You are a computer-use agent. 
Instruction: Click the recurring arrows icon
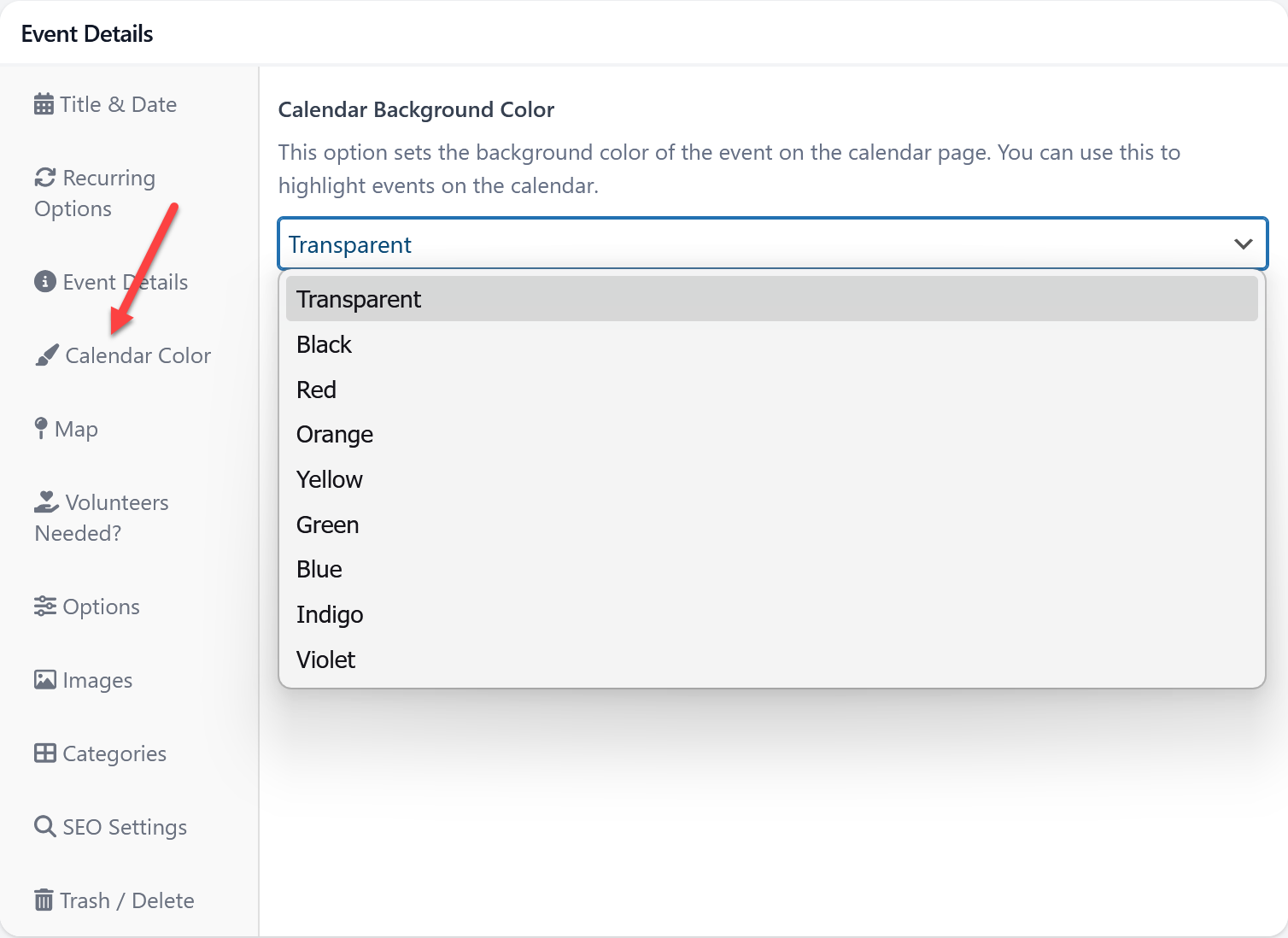[45, 178]
